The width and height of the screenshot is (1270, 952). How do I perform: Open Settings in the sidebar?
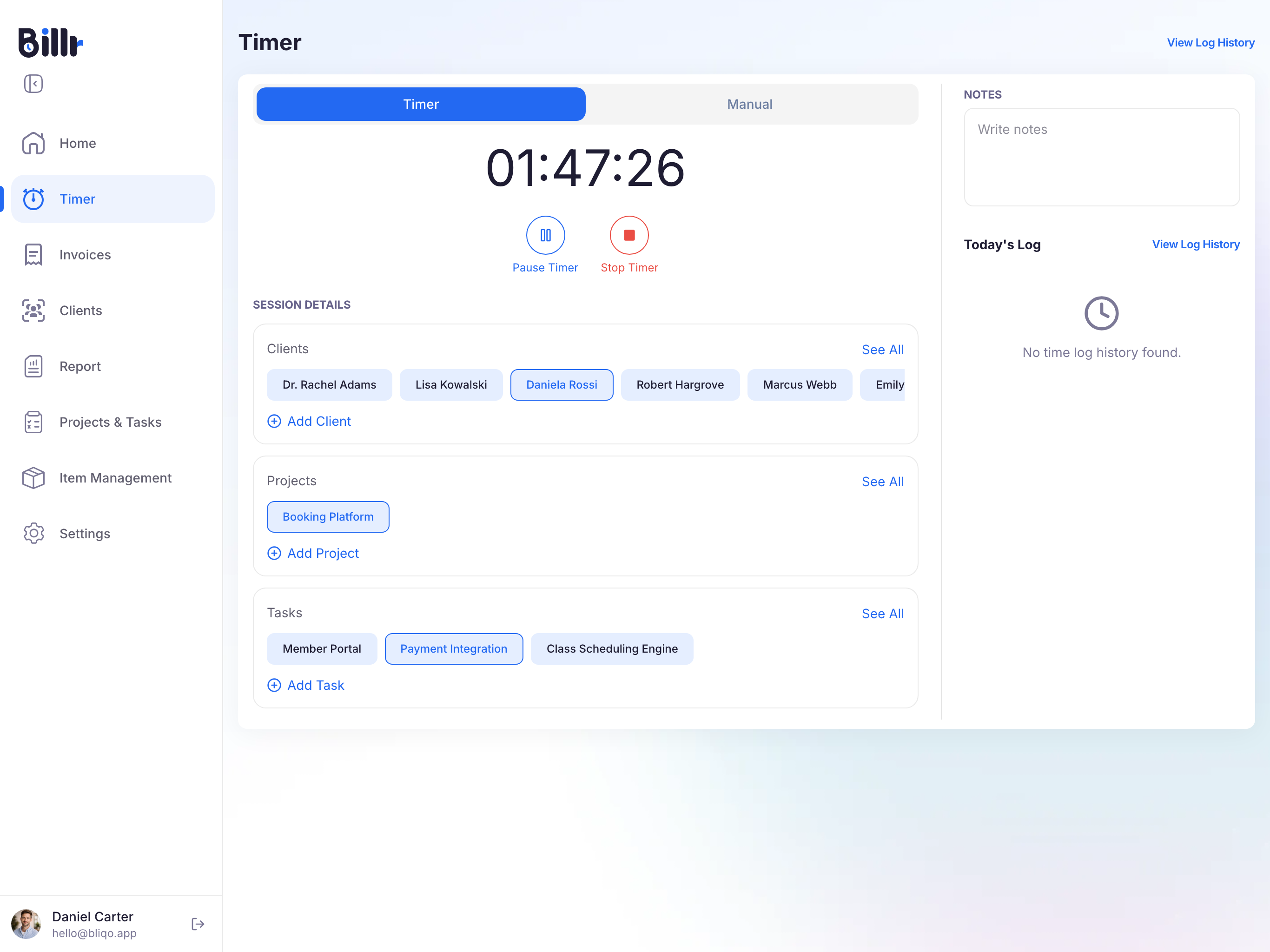click(113, 534)
